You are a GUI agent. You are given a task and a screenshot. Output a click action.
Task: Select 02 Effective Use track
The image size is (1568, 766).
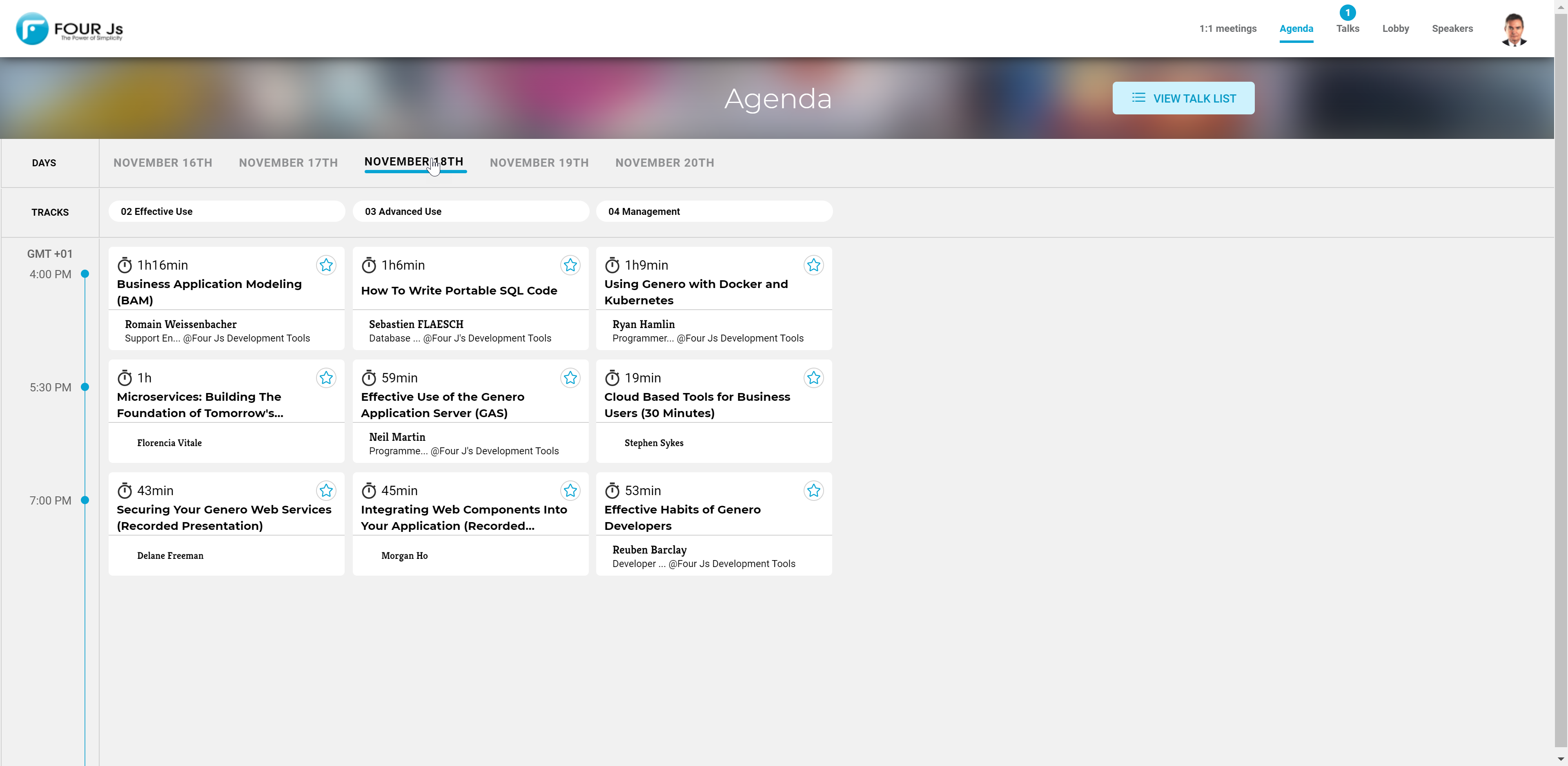coord(227,211)
